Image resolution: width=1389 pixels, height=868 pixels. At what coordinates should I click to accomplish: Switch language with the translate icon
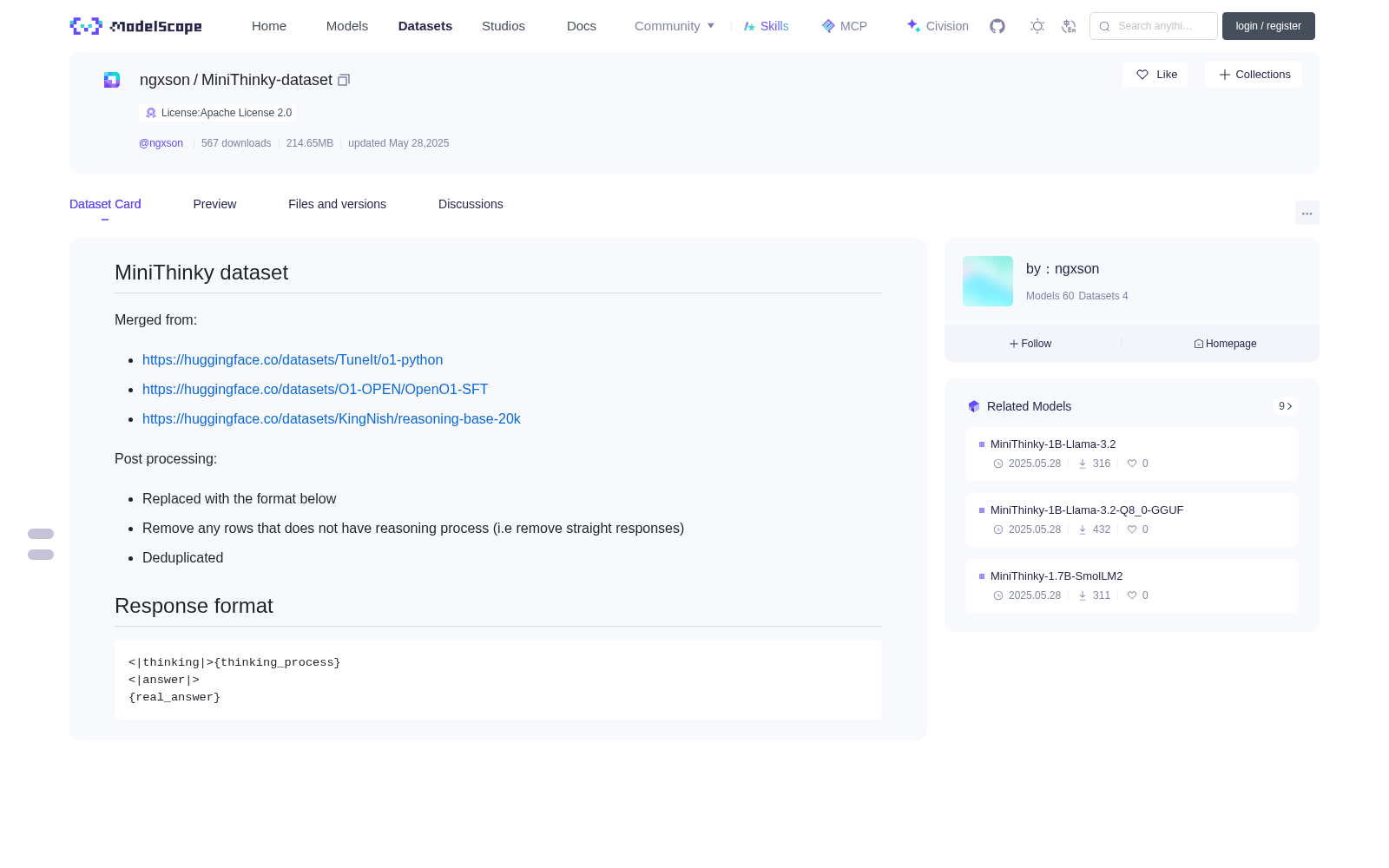[1070, 26]
